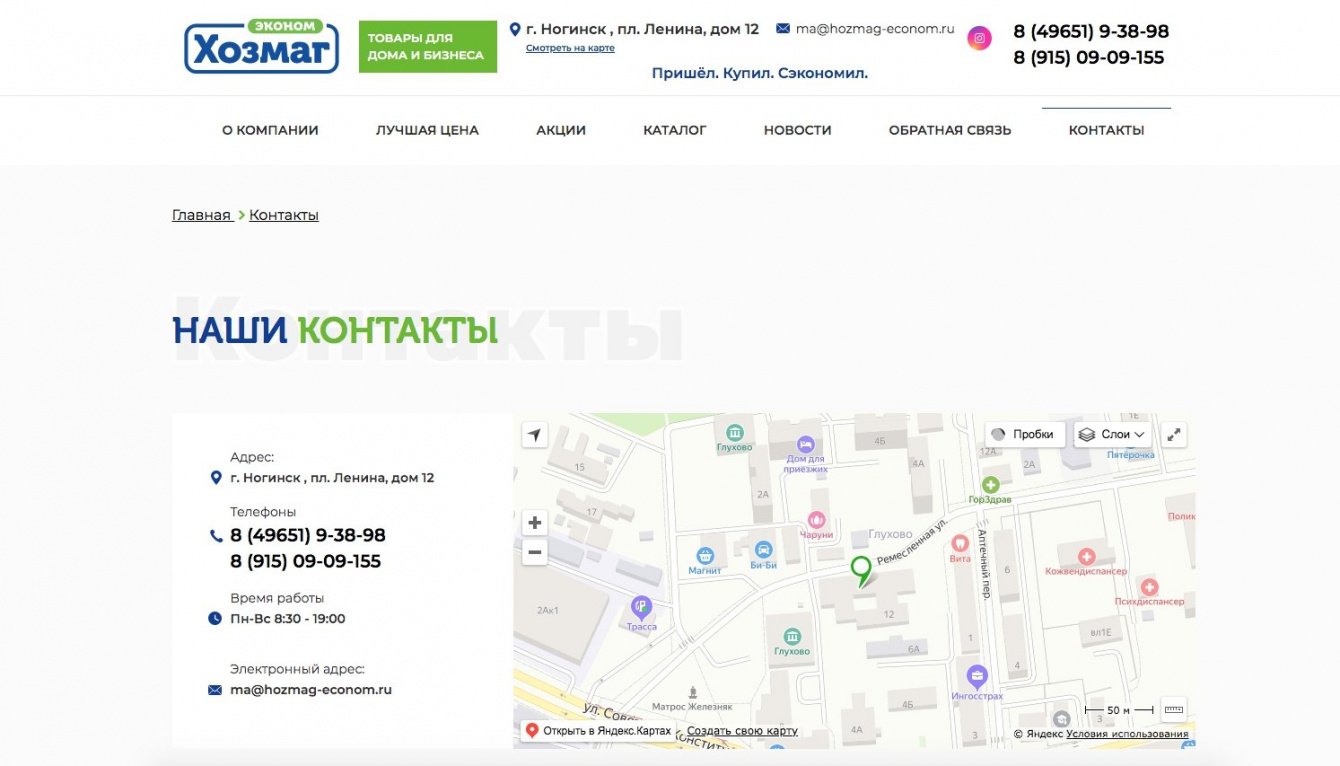Viewport: 1340px width, 766px height.
Task: Click the map pin icon in the header
Action: pos(515,30)
